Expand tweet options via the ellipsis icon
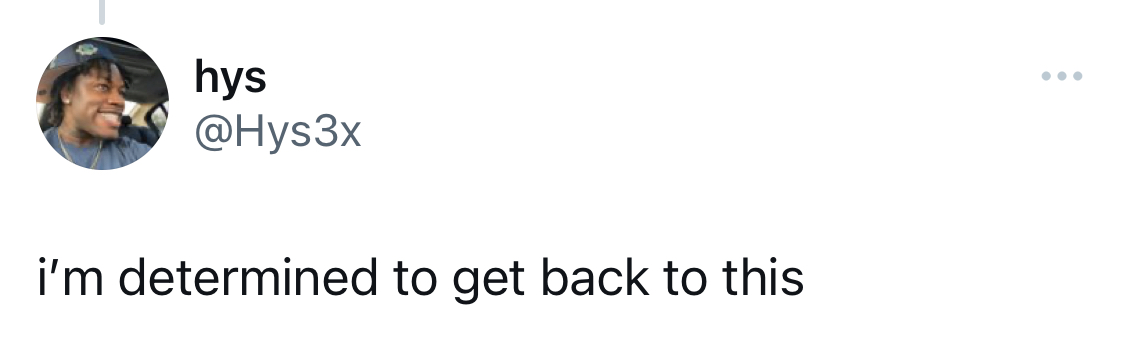Screen dimensions: 1125x364 click(x=1062, y=75)
